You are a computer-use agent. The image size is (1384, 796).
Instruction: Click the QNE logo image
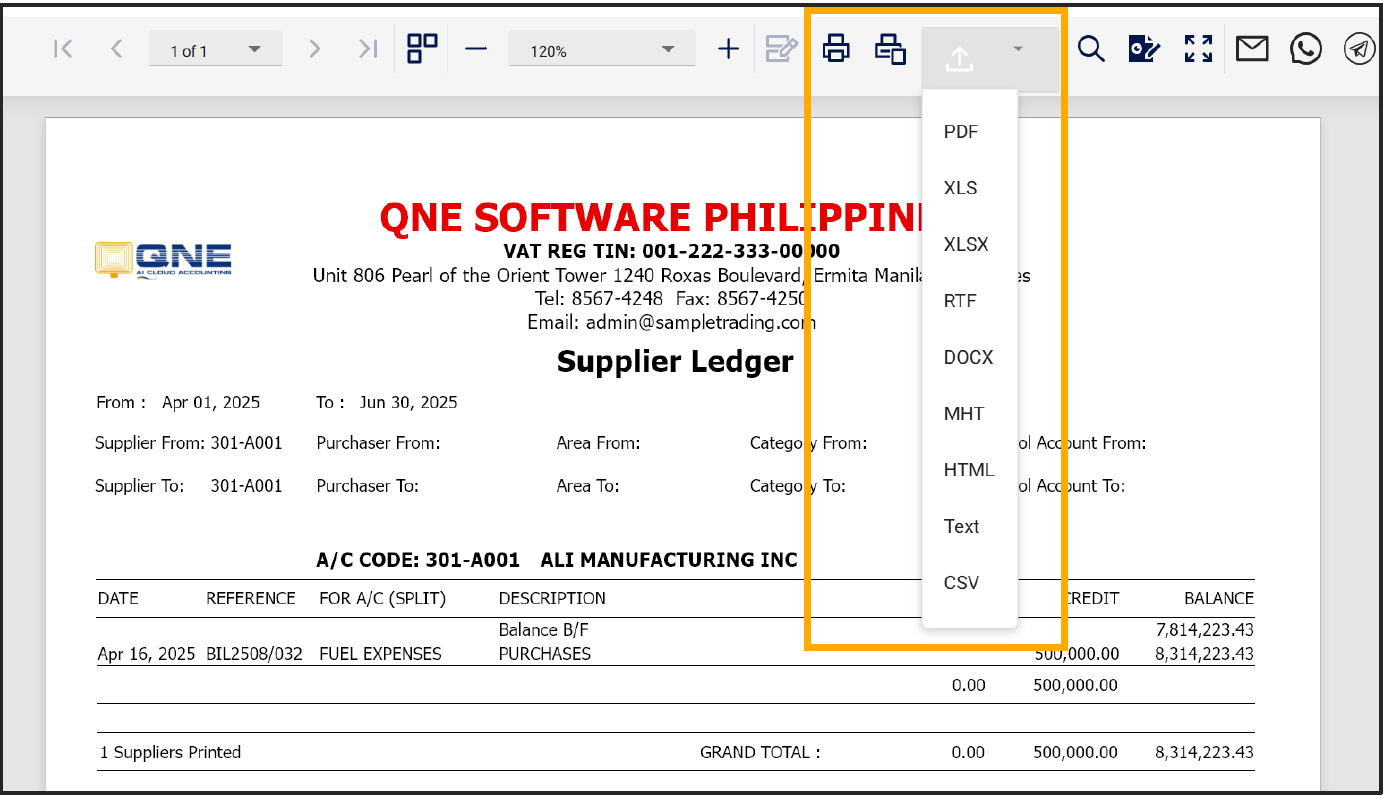164,260
